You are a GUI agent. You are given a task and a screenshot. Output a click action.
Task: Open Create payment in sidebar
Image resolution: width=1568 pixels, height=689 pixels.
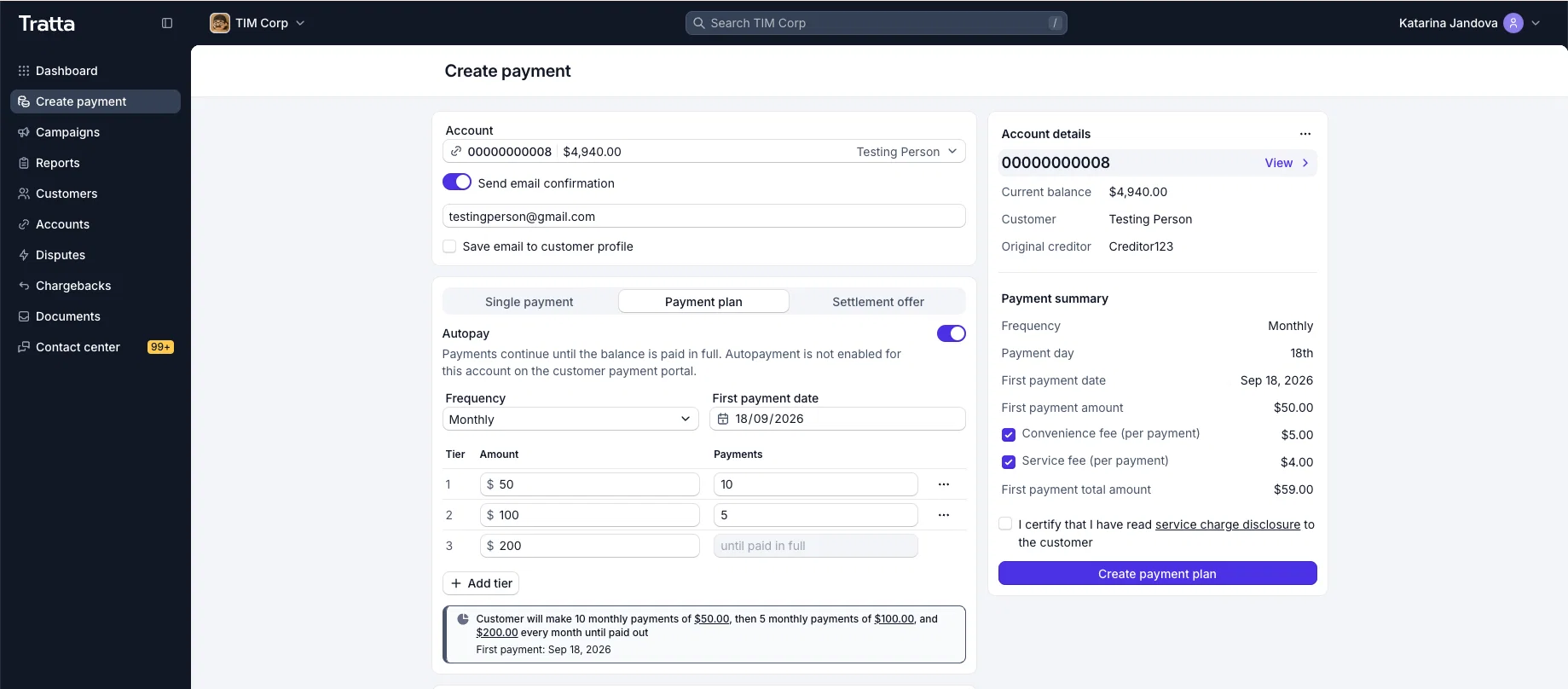(x=95, y=101)
